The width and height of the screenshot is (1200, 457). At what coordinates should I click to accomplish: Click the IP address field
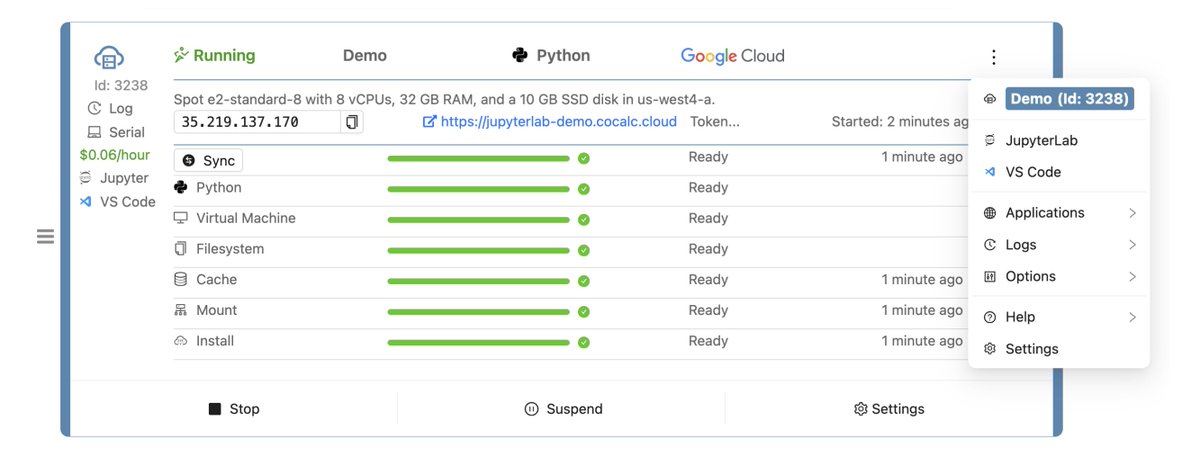256,122
